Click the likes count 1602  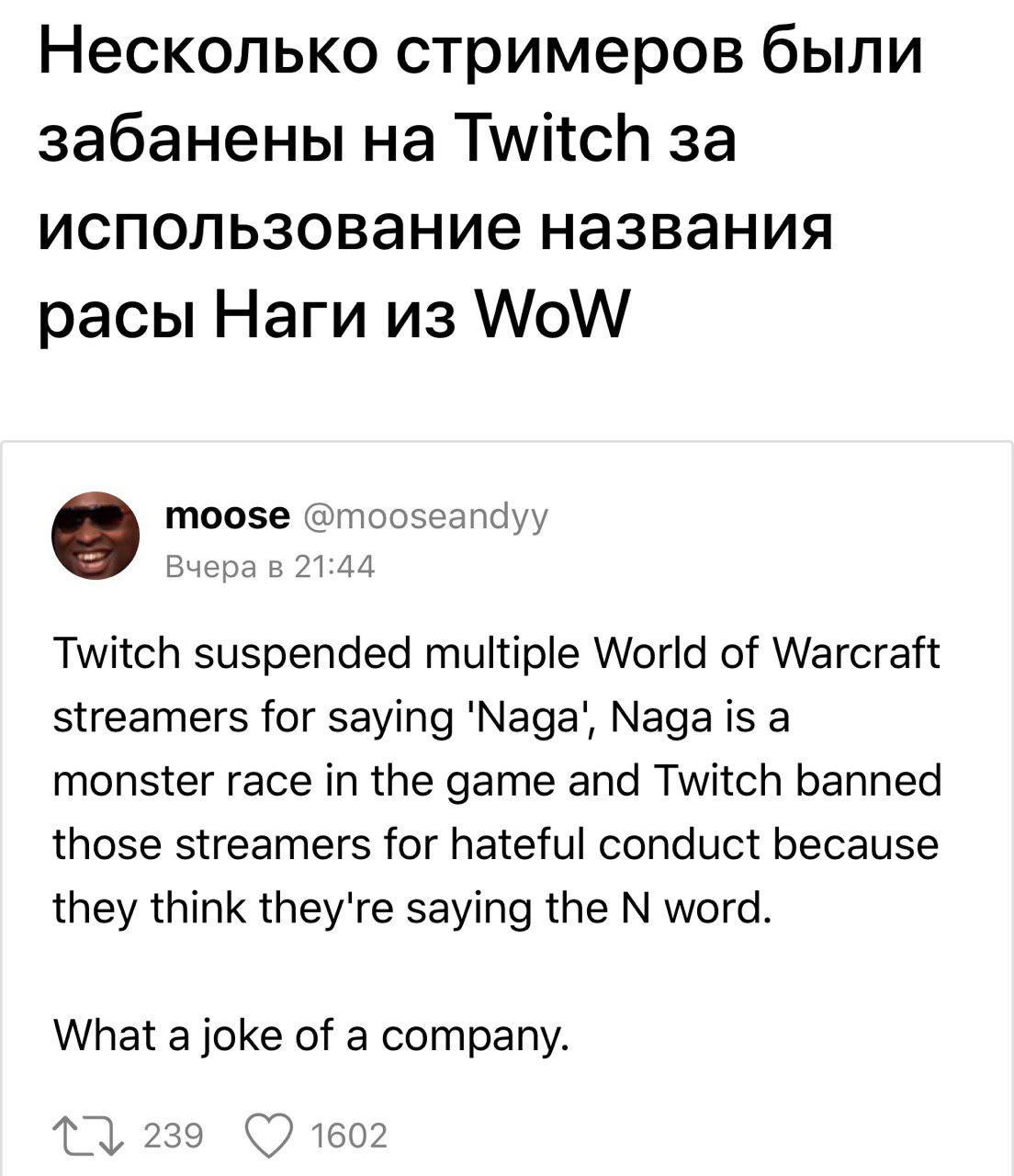349,1136
